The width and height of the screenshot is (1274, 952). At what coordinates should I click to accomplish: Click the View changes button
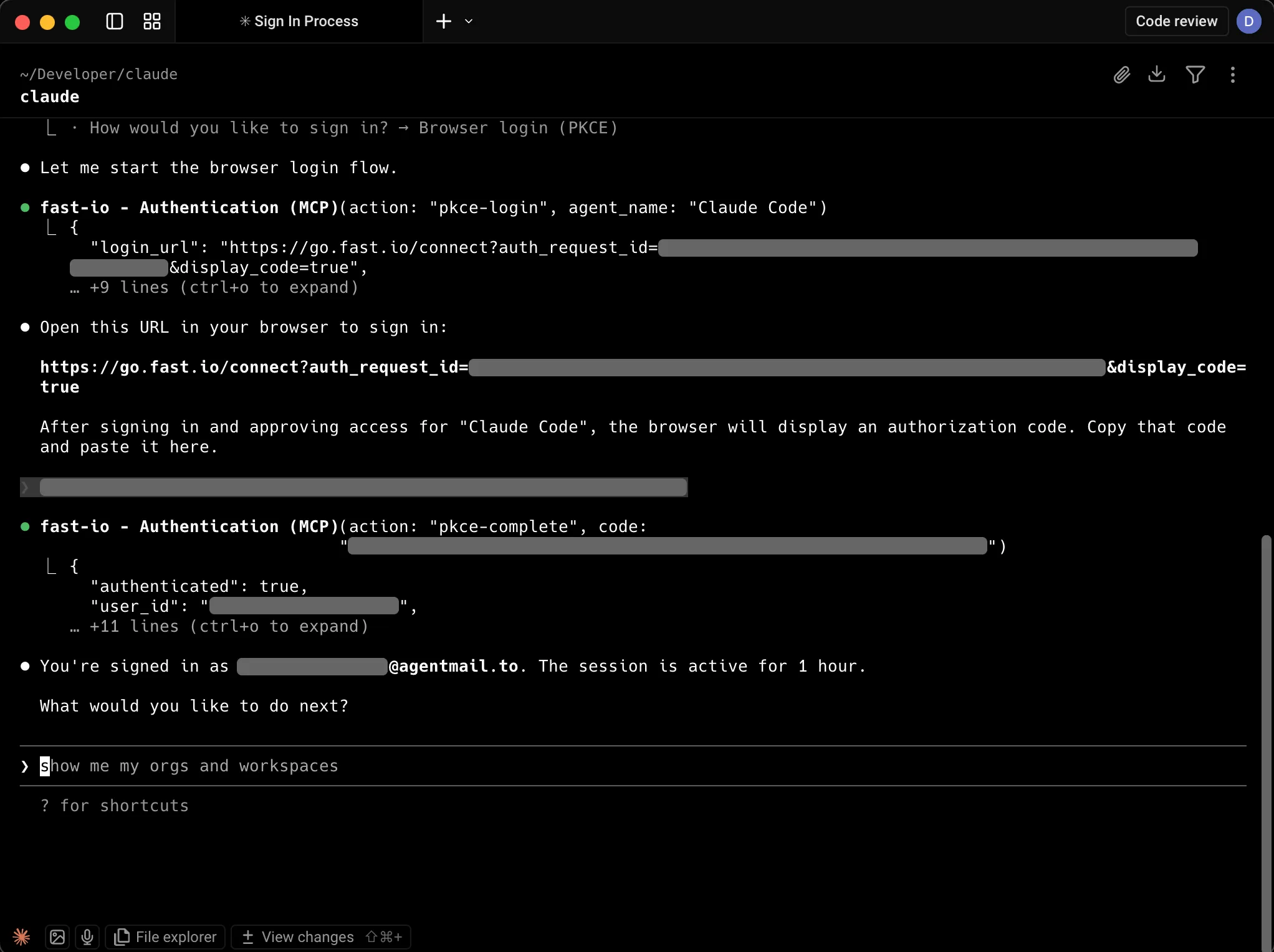(x=321, y=936)
